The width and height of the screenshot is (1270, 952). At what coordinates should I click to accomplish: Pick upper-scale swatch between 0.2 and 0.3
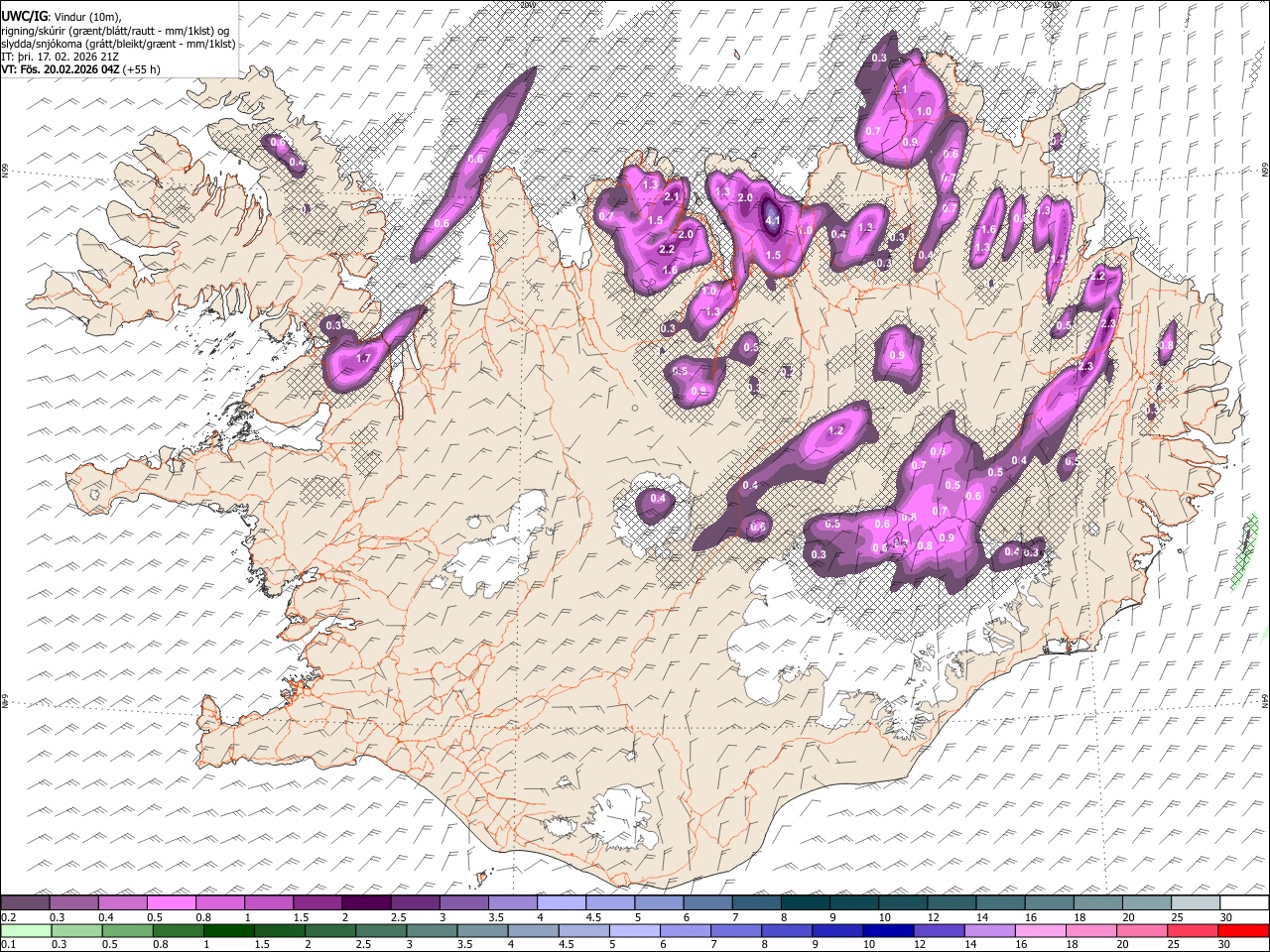pos(25,903)
